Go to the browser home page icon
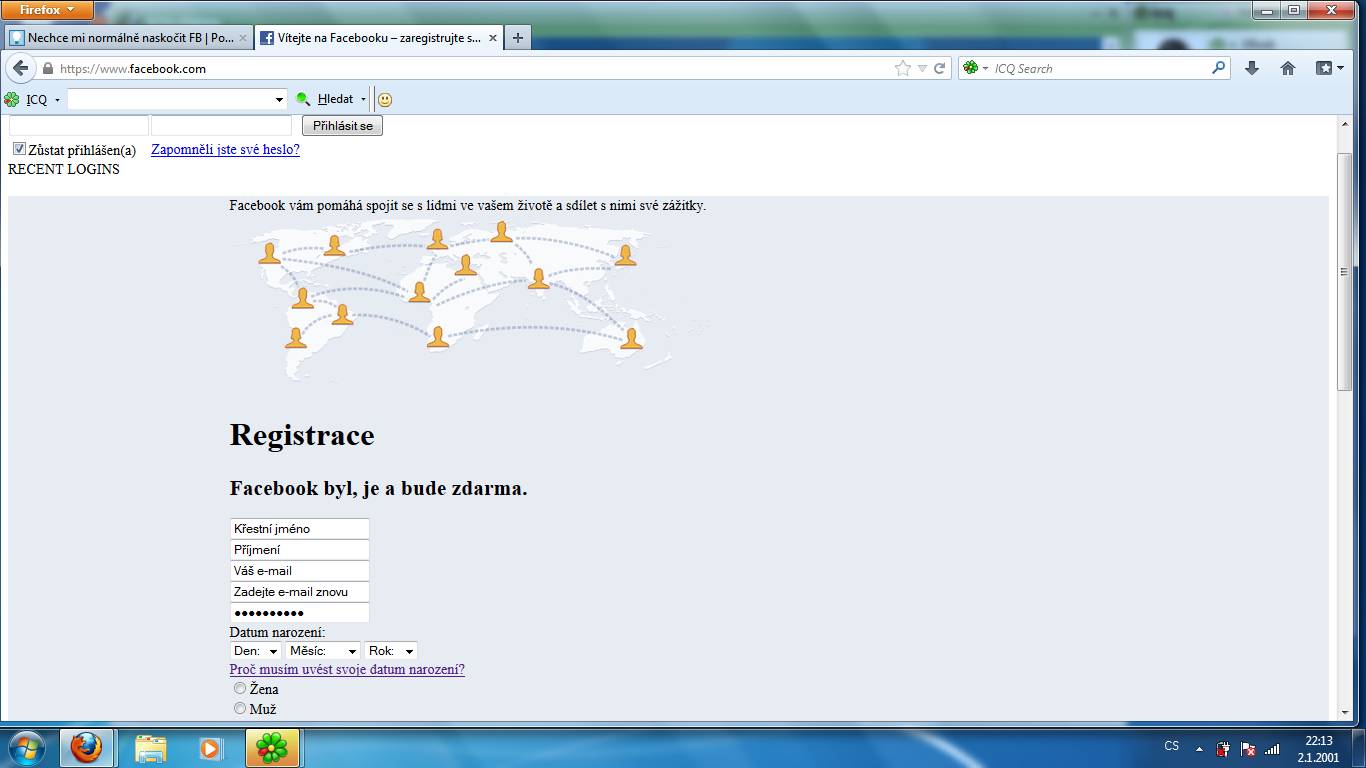Viewport: 1366px width, 768px height. (x=1288, y=68)
